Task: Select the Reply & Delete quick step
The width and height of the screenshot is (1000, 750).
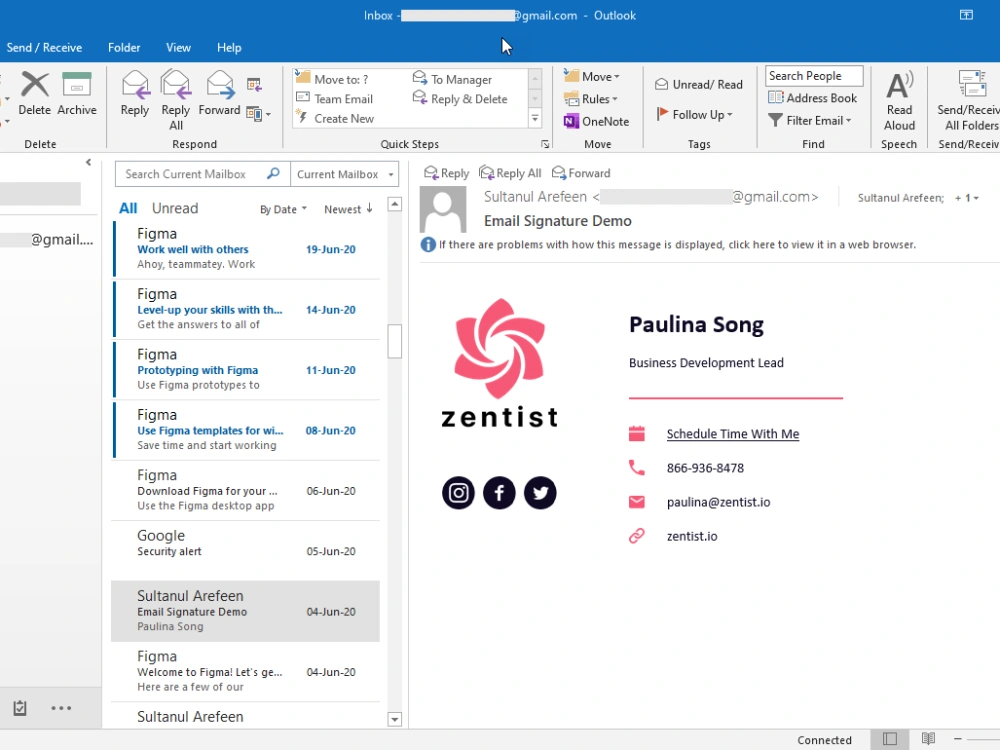Action: [x=460, y=99]
